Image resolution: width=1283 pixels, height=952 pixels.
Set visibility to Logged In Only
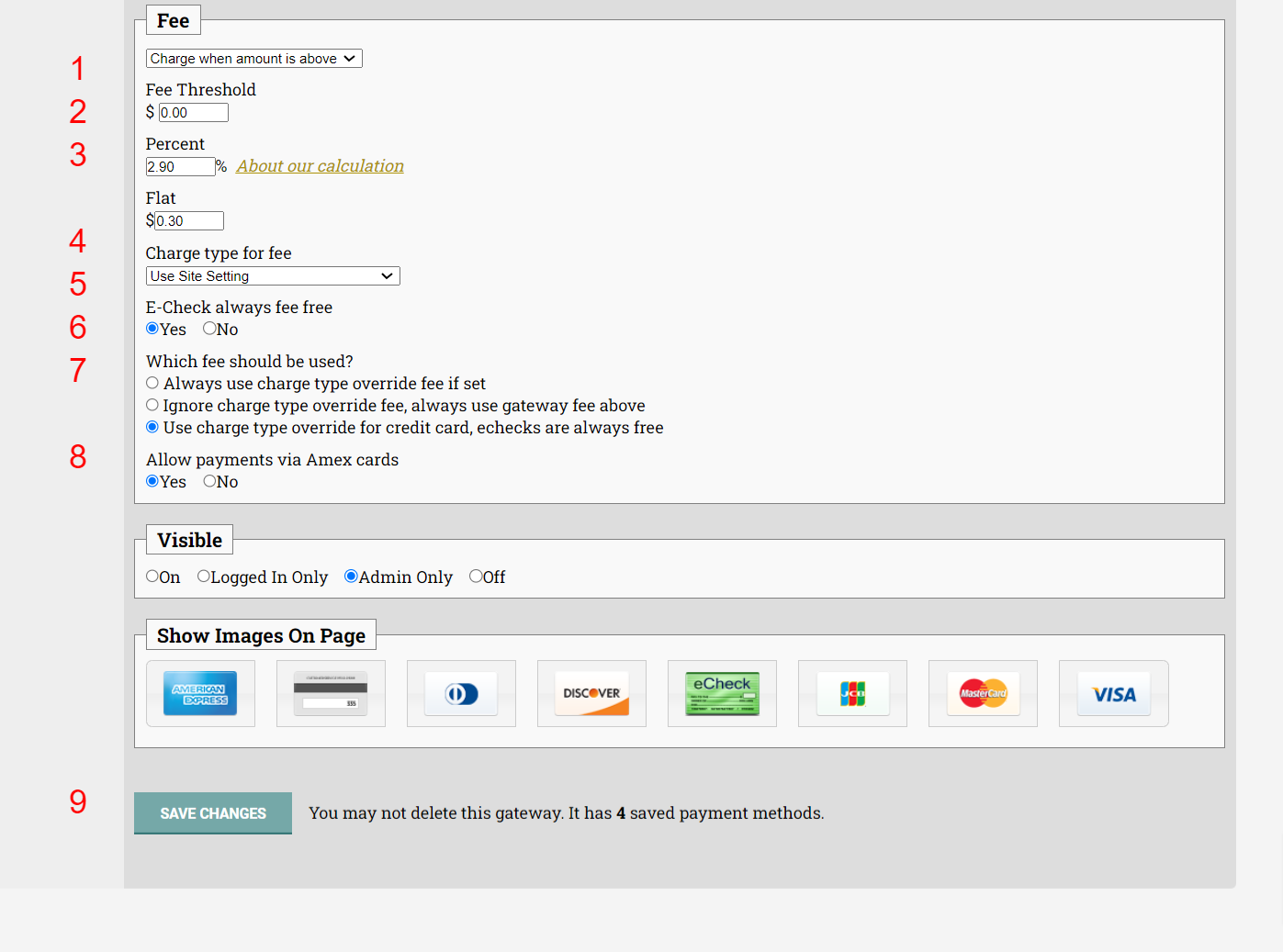(x=203, y=576)
